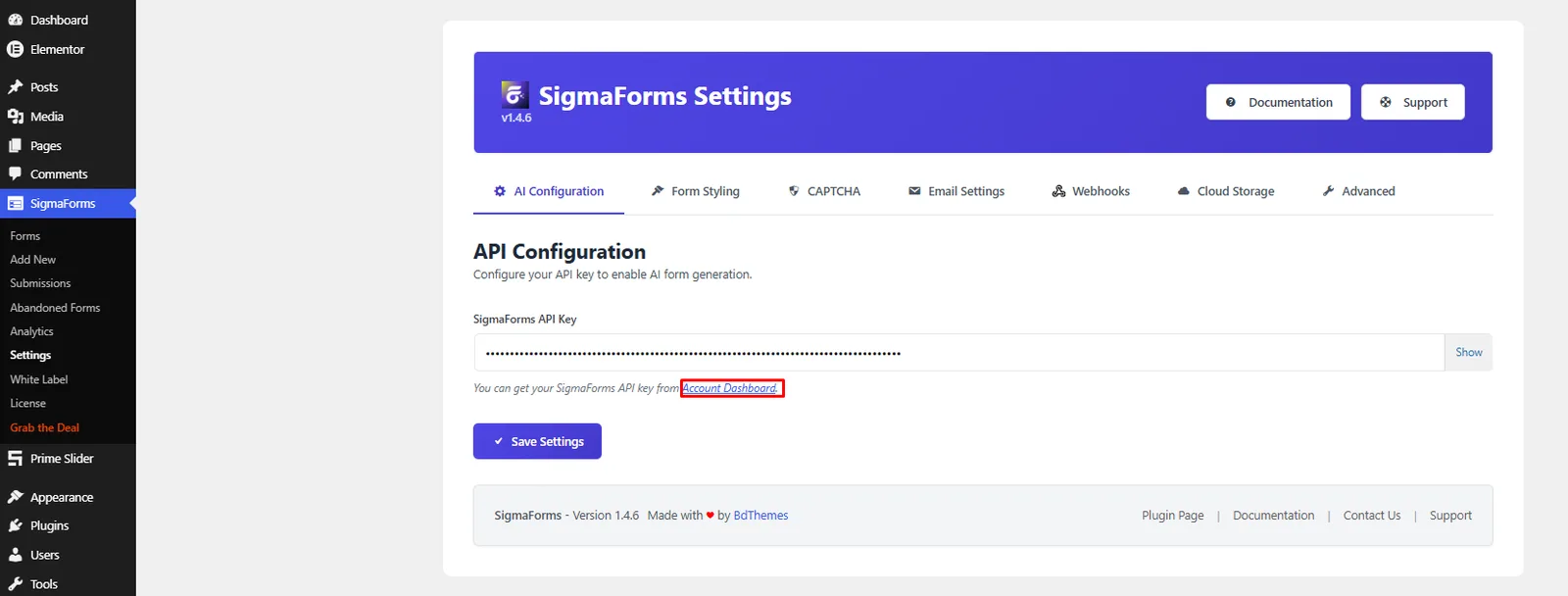
Task: Visit the BdThemes link in footer
Action: 760,516
